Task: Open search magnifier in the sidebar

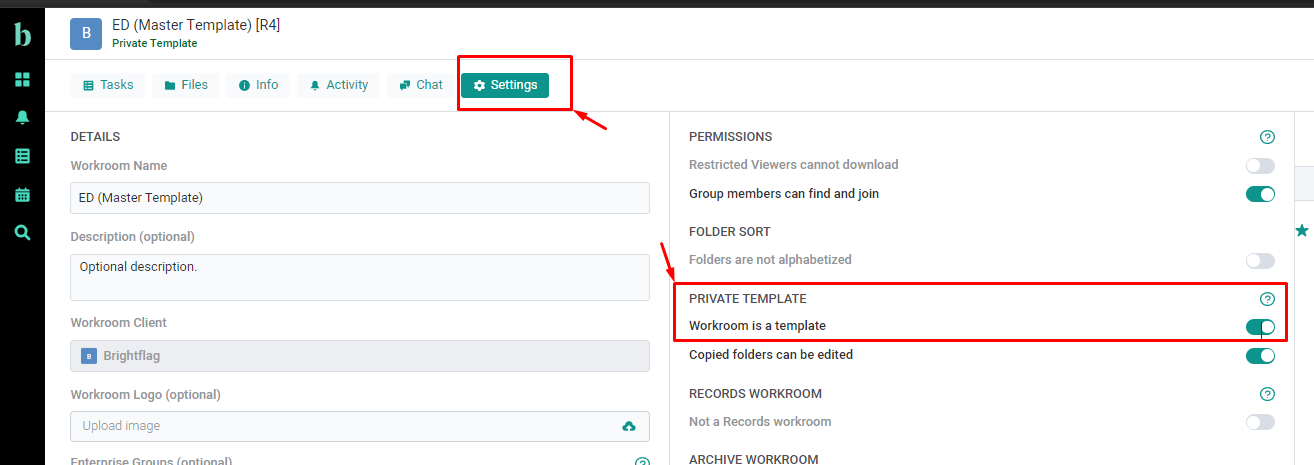Action: pyautogui.click(x=22, y=233)
